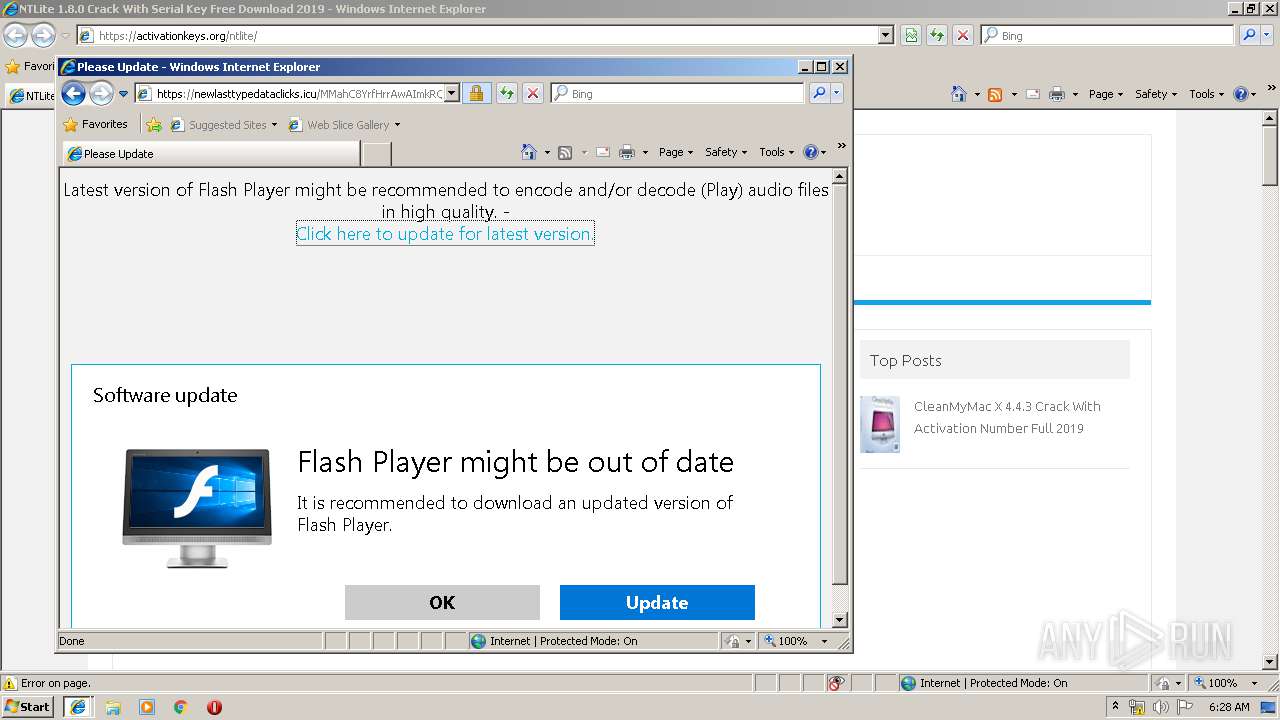The height and width of the screenshot is (720, 1280).
Task: Click the main window address bar
Action: point(479,35)
